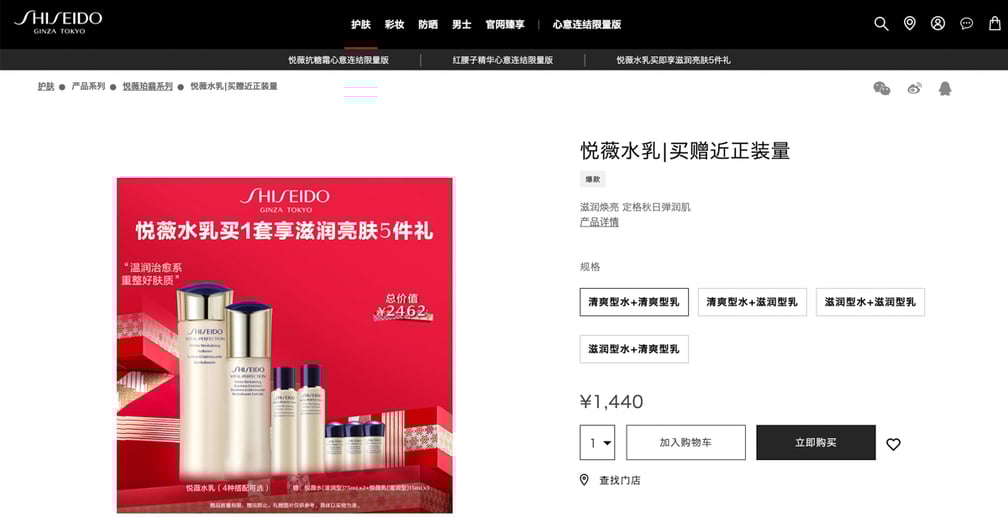The height and width of the screenshot is (517, 1008).
Task: Open the 护肤 navigation menu
Action: 361,24
